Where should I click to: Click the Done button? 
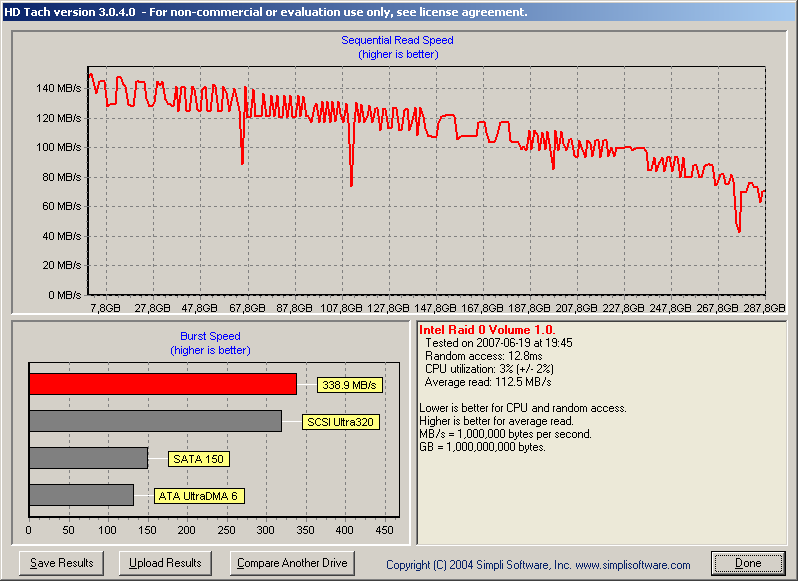pos(748,563)
